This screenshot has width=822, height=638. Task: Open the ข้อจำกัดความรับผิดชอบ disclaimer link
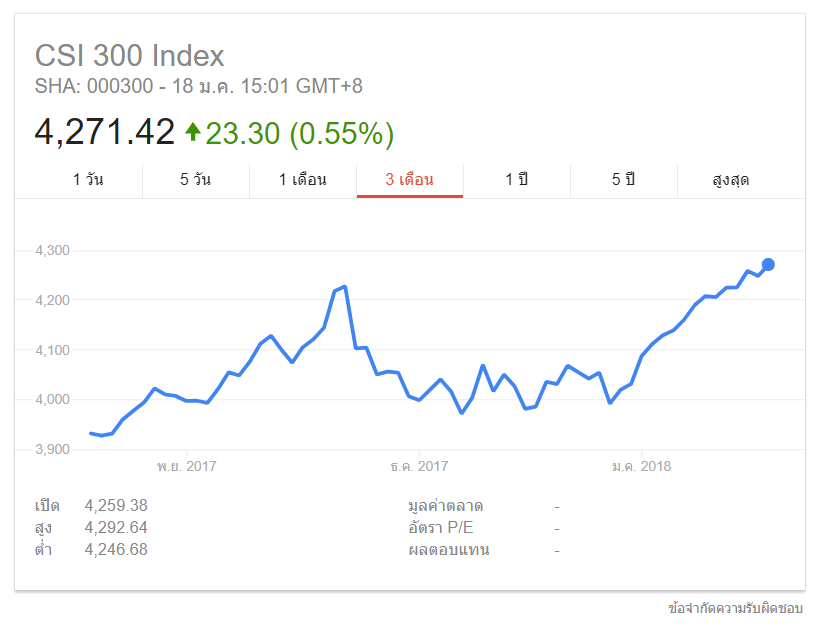[x=736, y=608]
